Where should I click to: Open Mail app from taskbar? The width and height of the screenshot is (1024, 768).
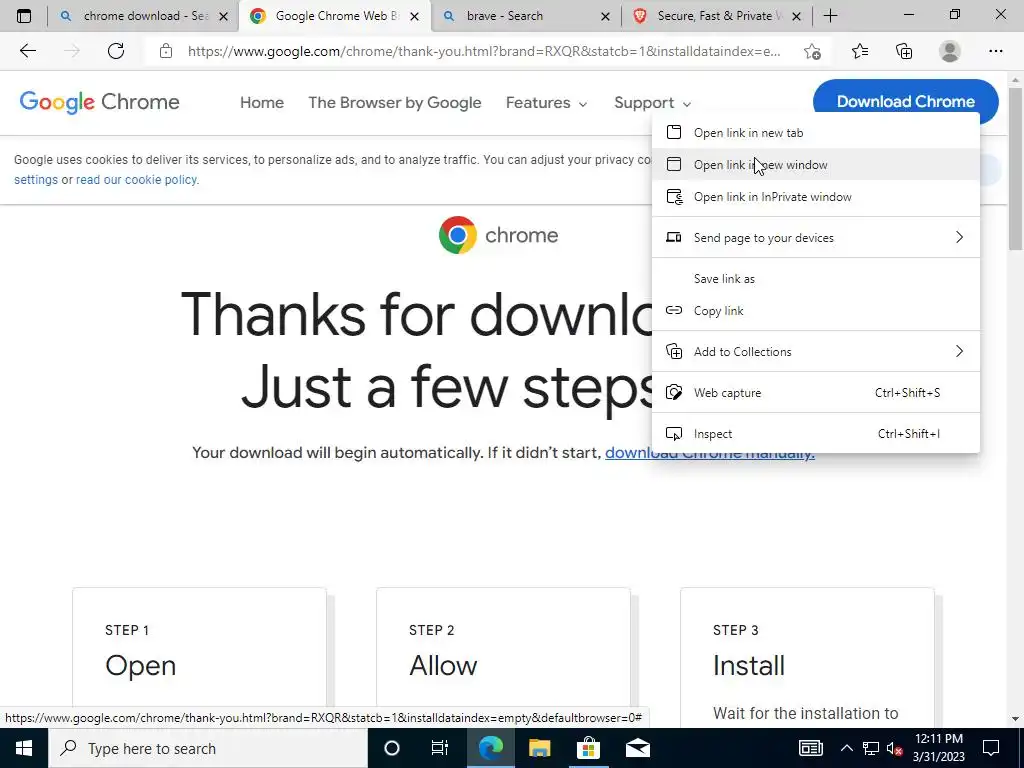(637, 748)
